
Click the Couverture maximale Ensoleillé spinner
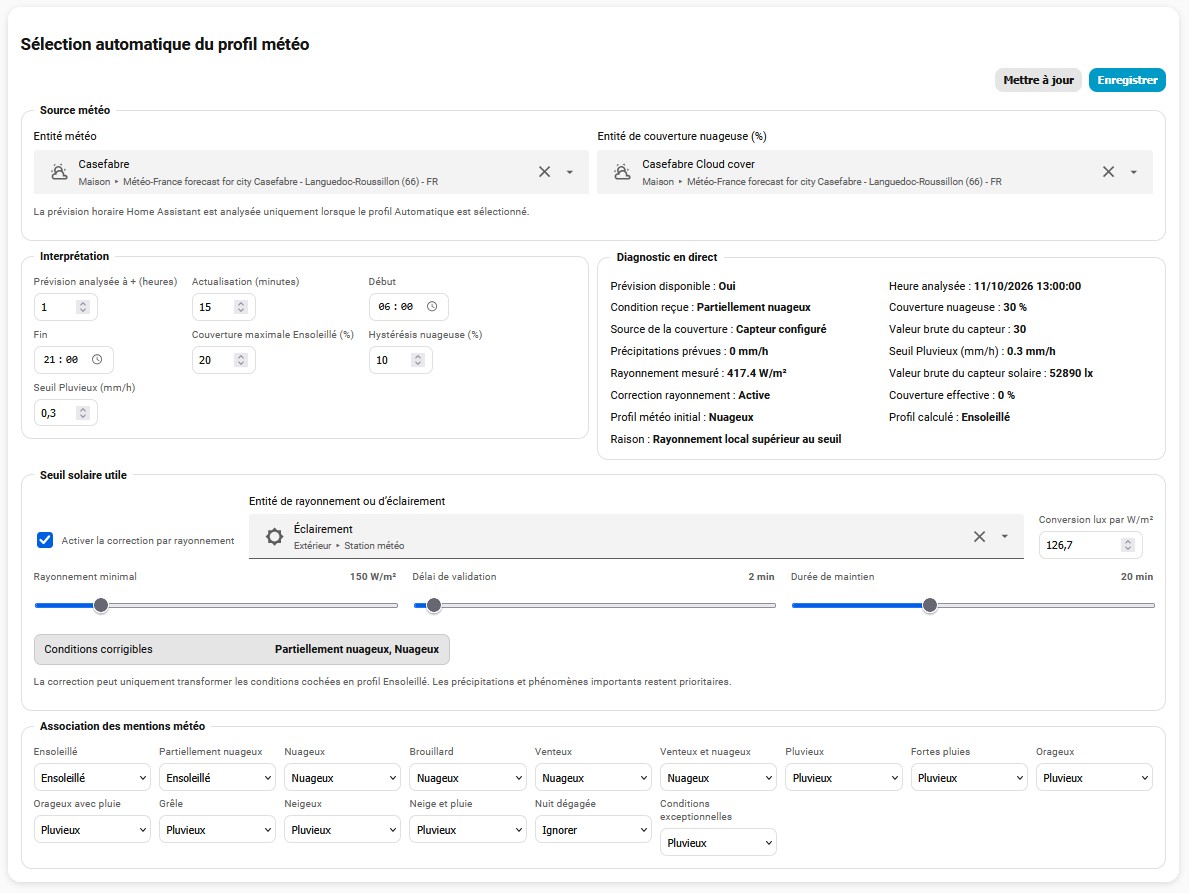(x=241, y=360)
